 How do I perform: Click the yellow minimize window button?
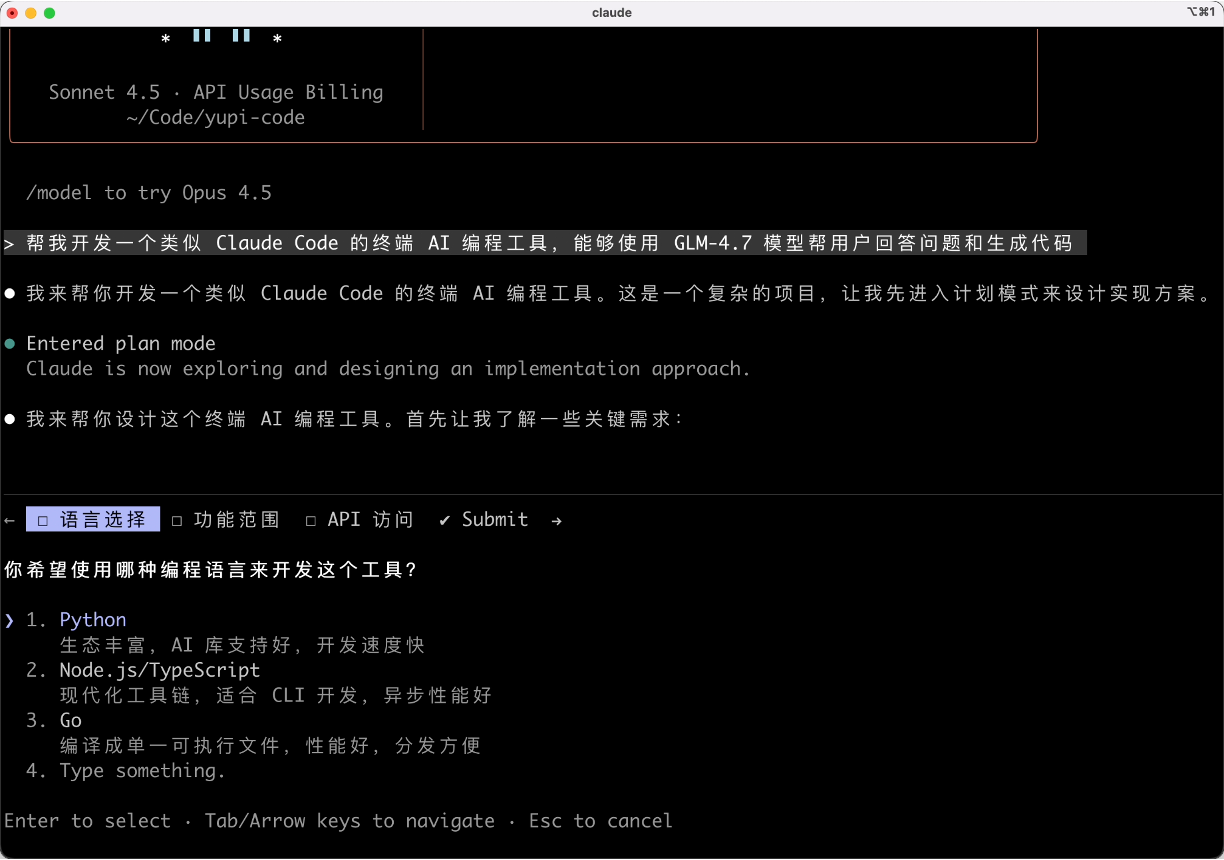pyautogui.click(x=31, y=13)
